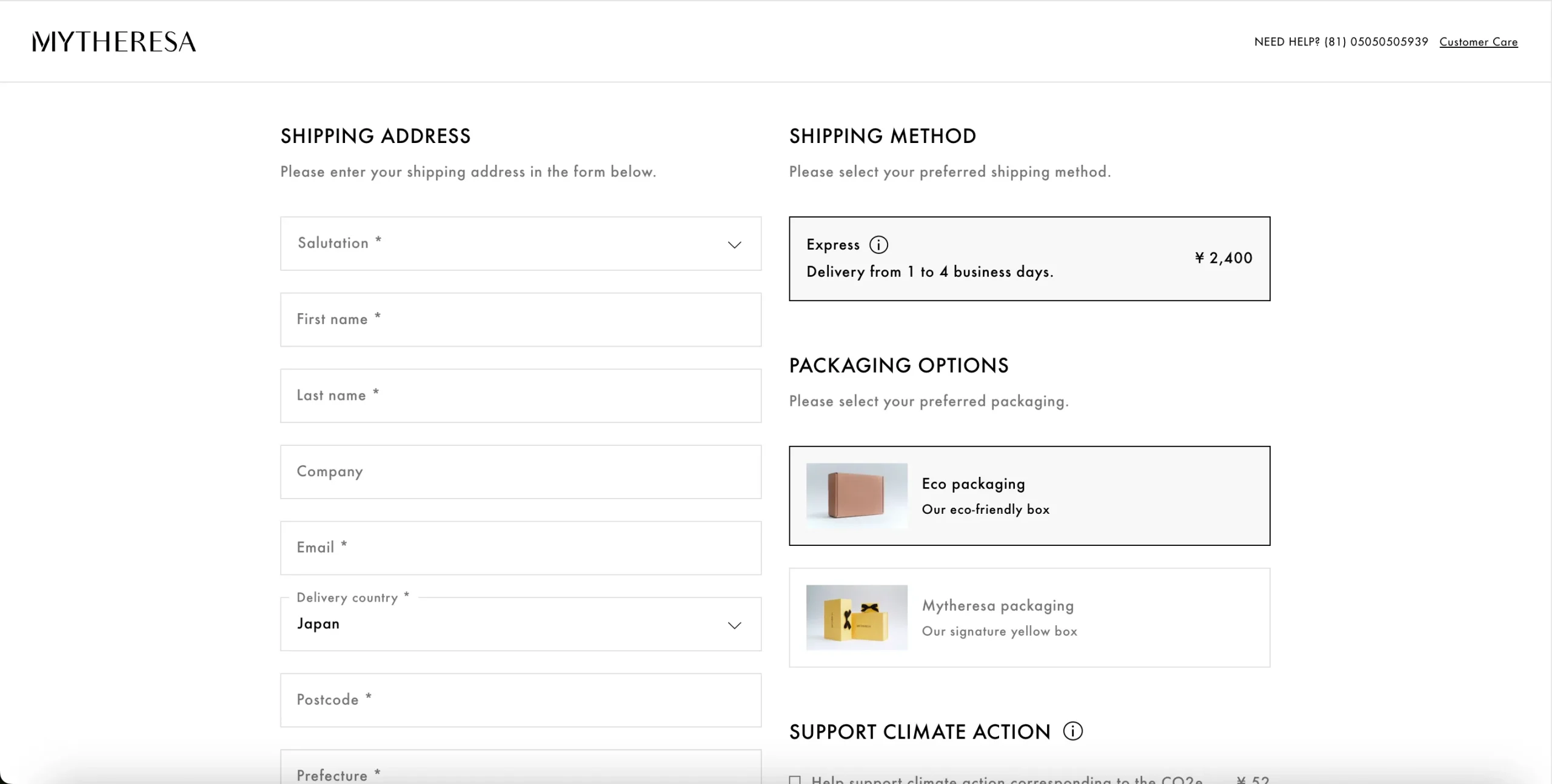Focus the Email input field
Image resolution: width=1552 pixels, height=784 pixels.
coord(521,548)
